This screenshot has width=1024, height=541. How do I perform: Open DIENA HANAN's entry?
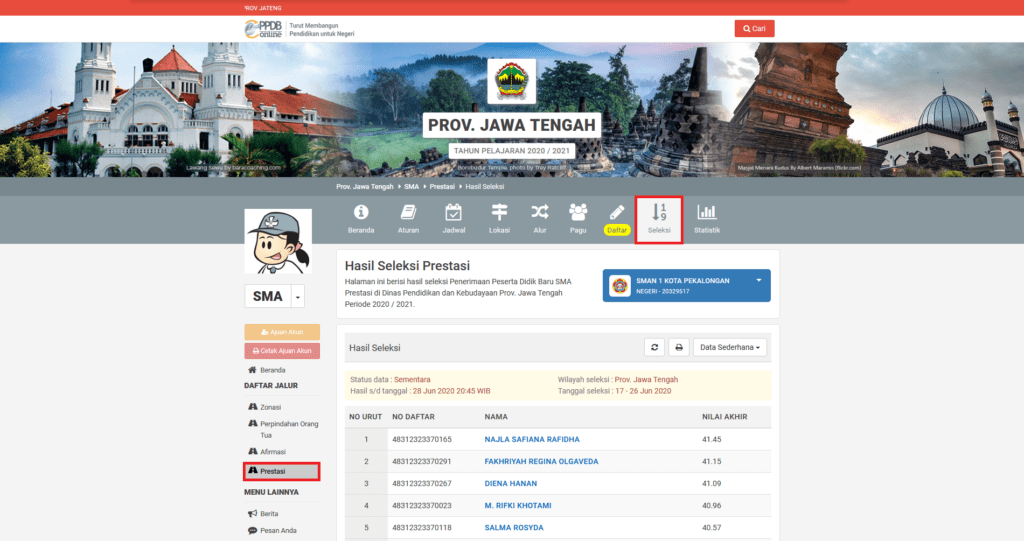[510, 484]
